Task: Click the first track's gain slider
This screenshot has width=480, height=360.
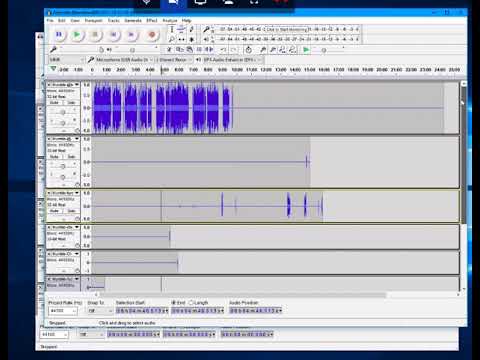Action: (63, 112)
